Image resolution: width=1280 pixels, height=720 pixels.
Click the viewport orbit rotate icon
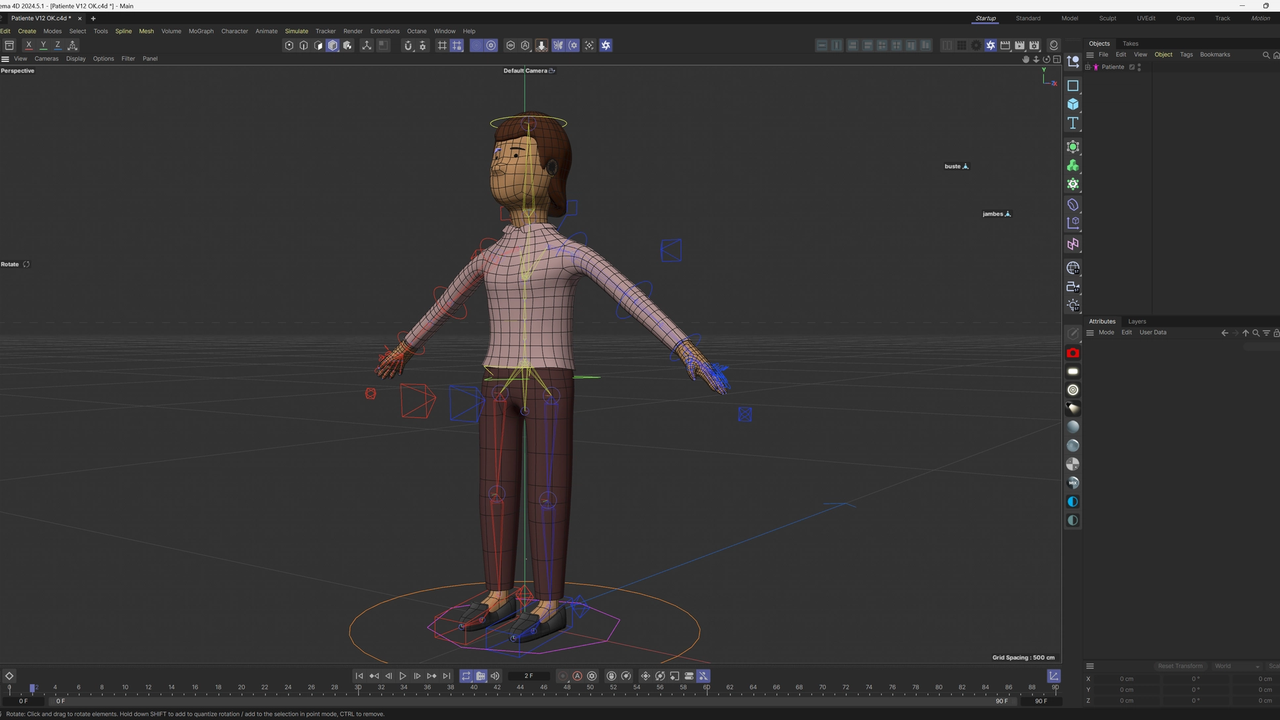click(x=1046, y=59)
